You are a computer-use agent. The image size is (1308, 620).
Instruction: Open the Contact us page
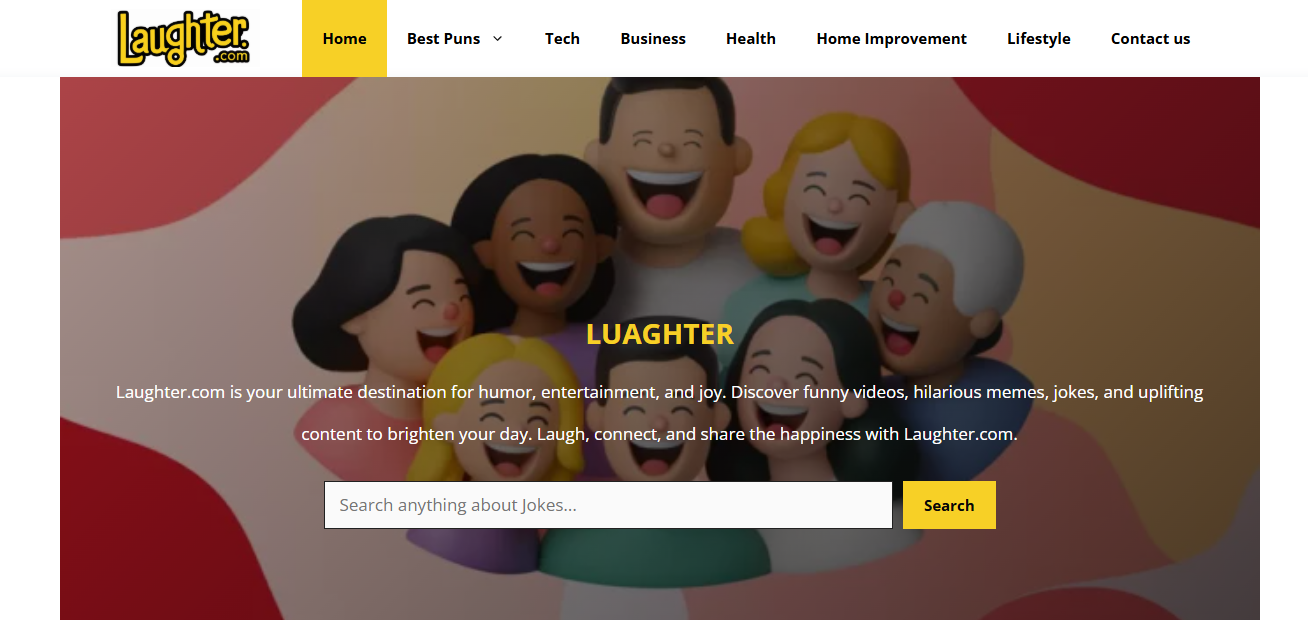tap(1150, 38)
